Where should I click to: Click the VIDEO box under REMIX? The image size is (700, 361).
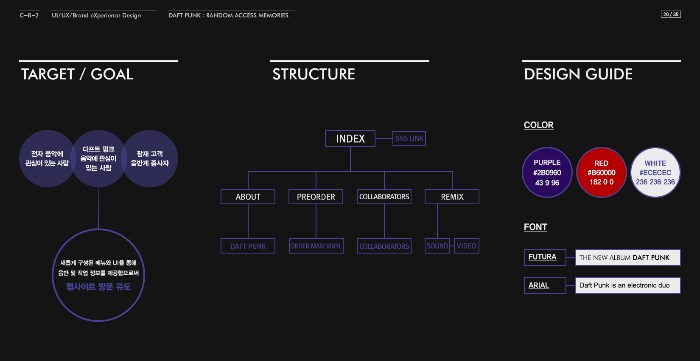(467, 246)
